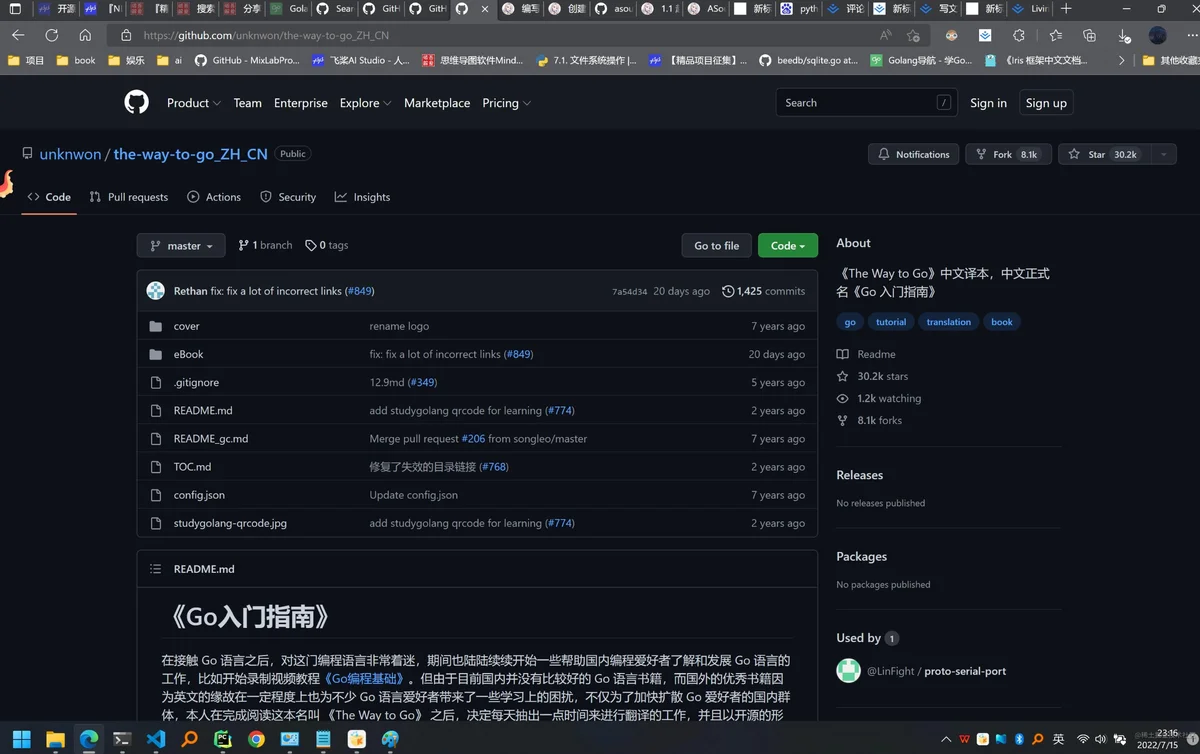Viewport: 1200px width, 754px height.
Task: Open the TOC.md file link
Action: (x=192, y=467)
